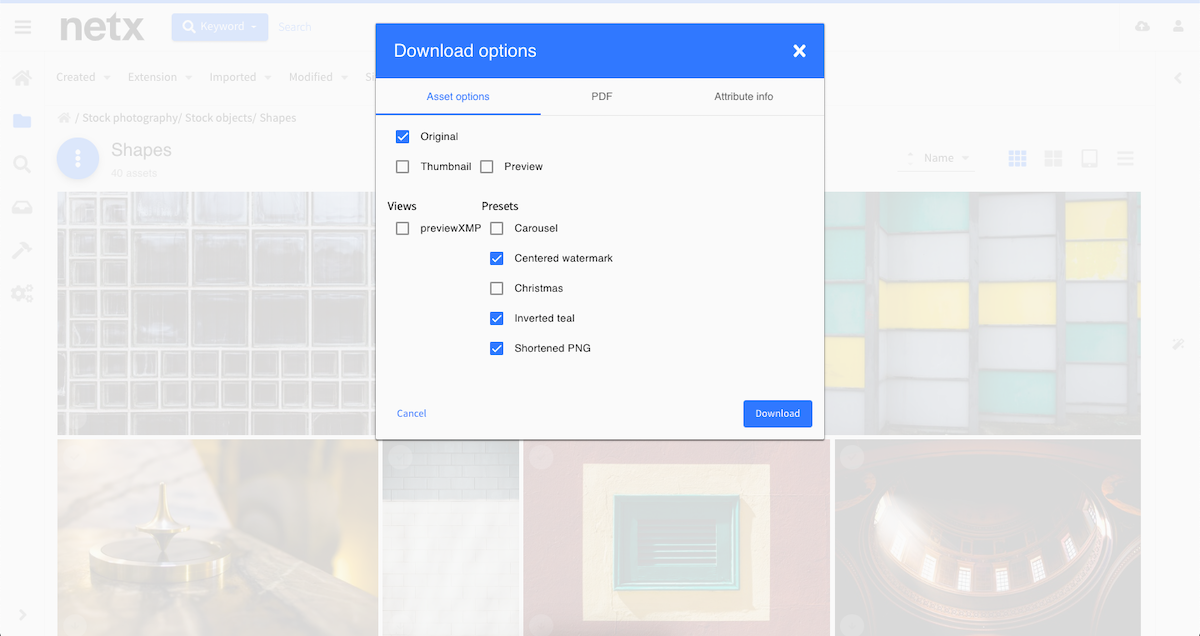Open the search icon in the sidebar
1200x636 pixels.
tap(22, 164)
